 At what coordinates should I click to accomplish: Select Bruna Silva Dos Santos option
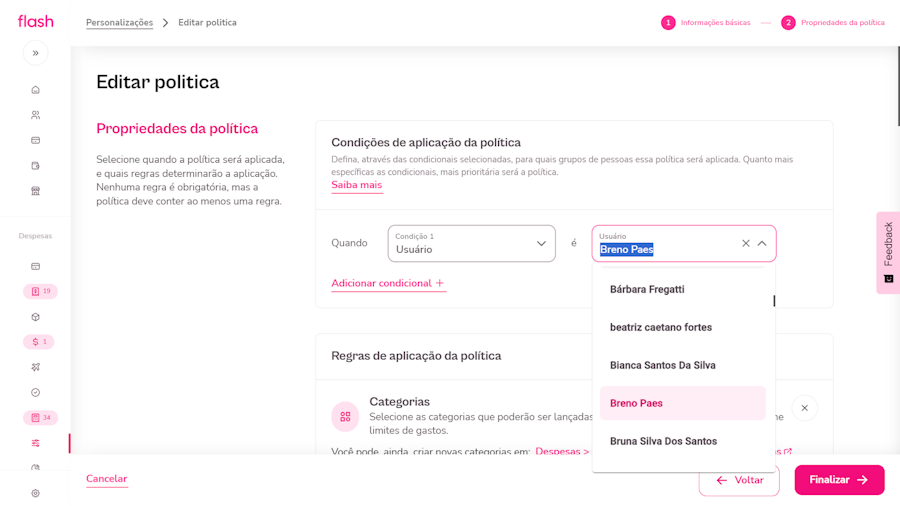click(x=682, y=441)
